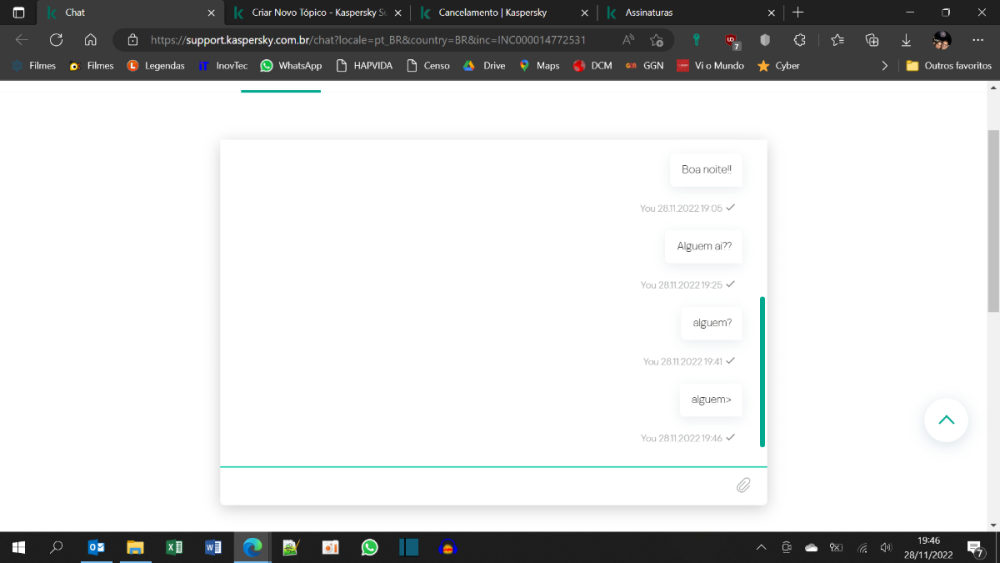Open the taskbar clock and date

click(928, 548)
